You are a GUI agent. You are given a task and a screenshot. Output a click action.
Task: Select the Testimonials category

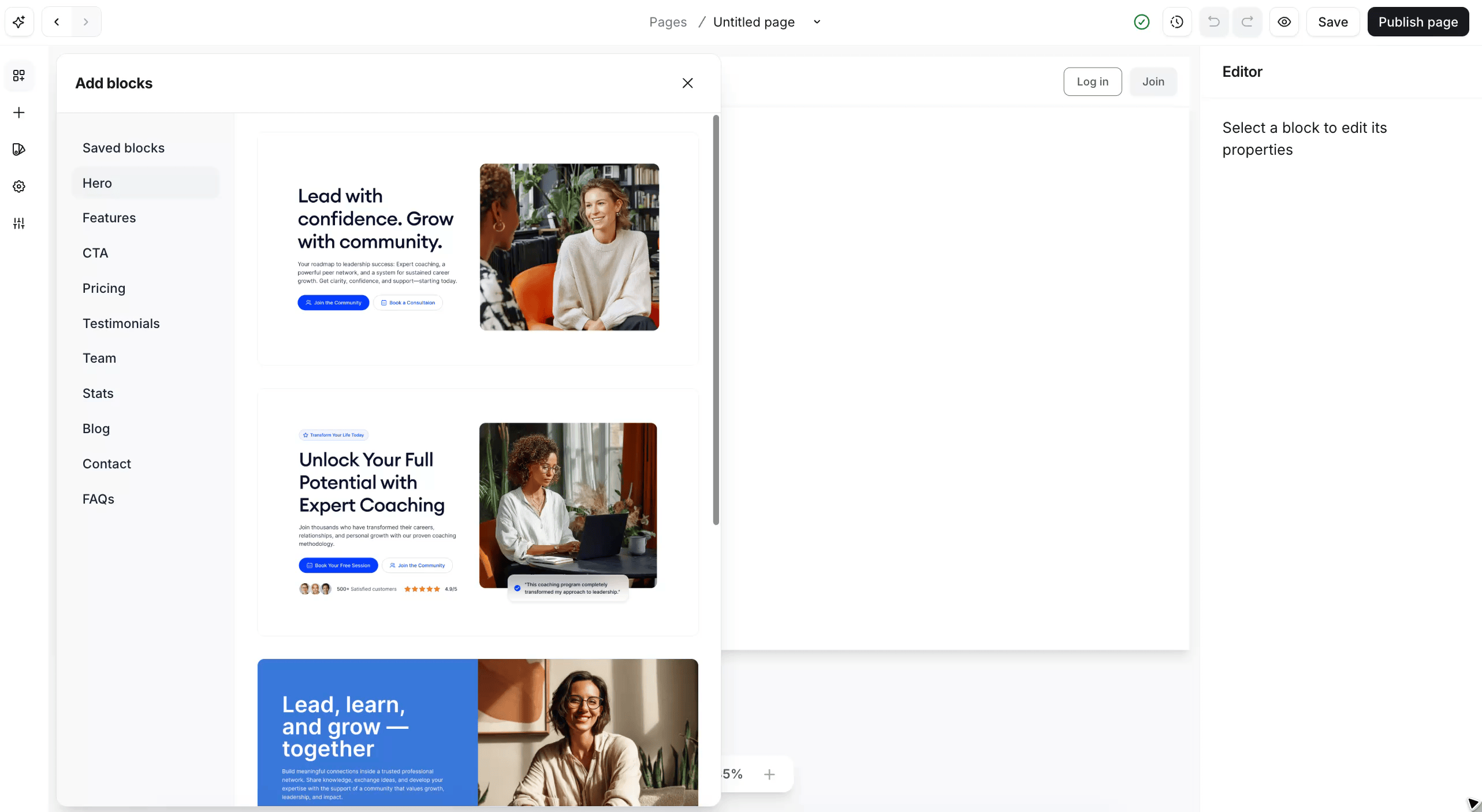[x=146, y=323]
